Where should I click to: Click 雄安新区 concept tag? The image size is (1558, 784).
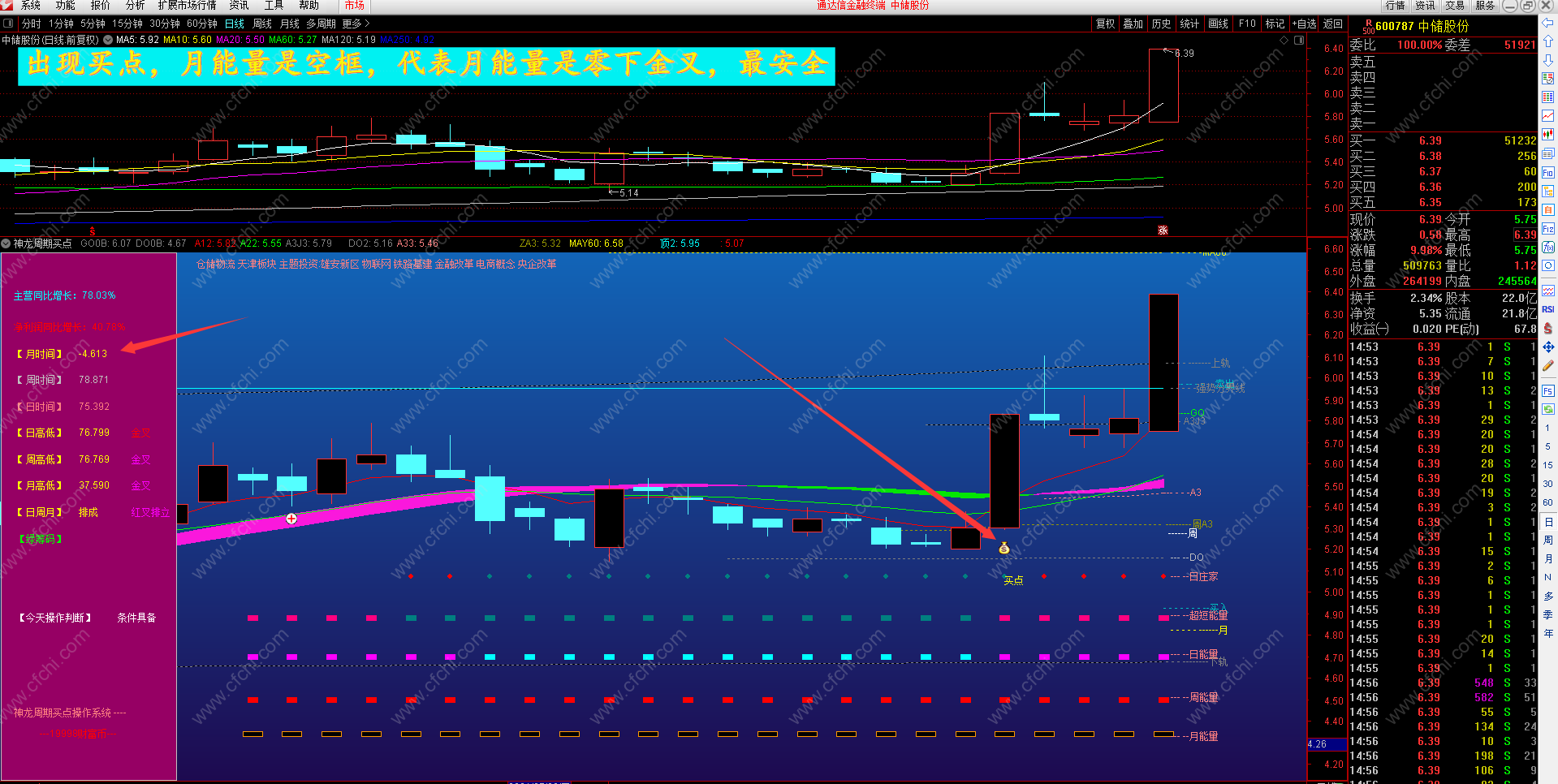click(x=339, y=264)
